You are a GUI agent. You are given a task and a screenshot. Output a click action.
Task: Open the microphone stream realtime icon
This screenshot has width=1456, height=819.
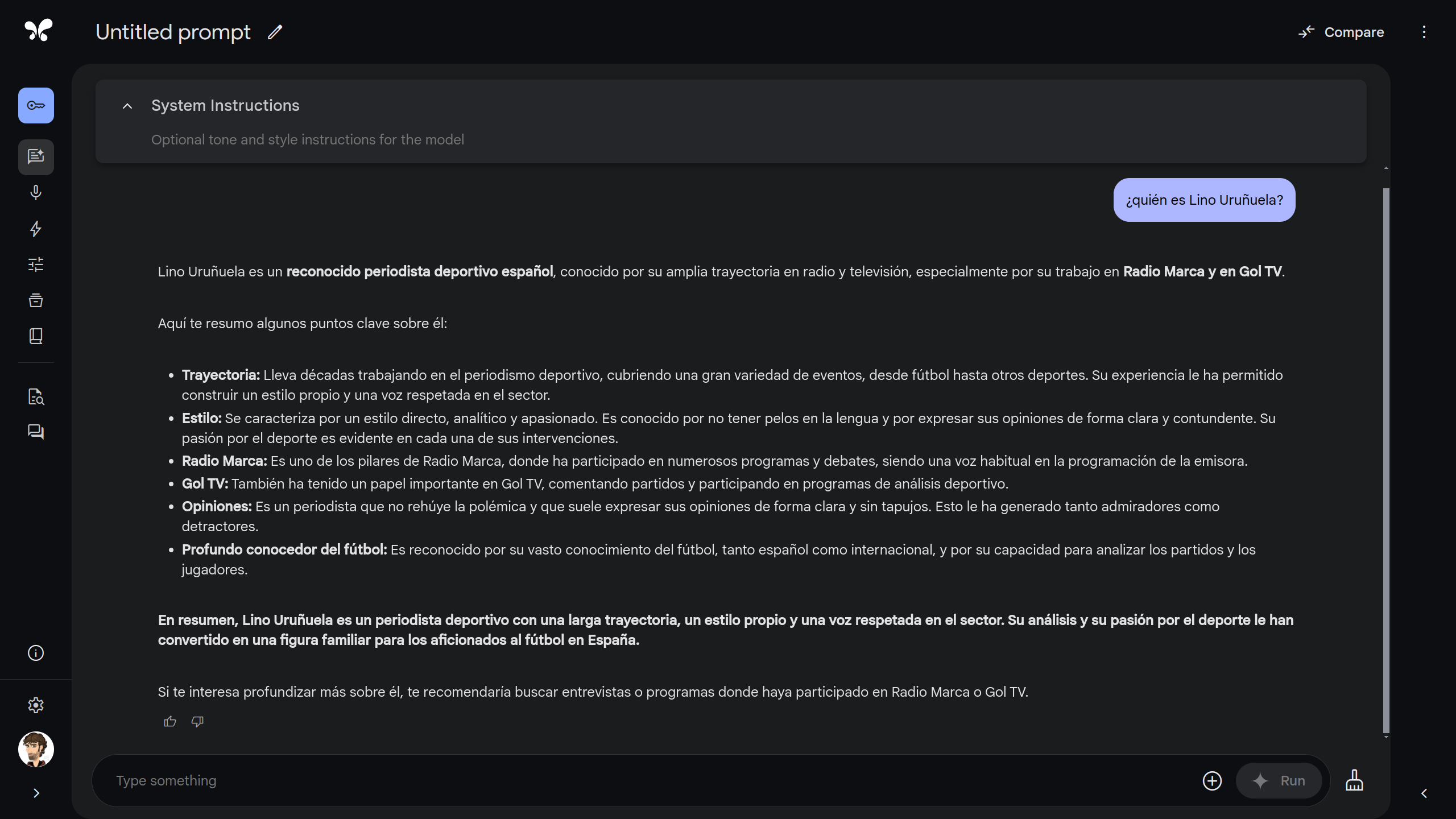click(x=36, y=193)
